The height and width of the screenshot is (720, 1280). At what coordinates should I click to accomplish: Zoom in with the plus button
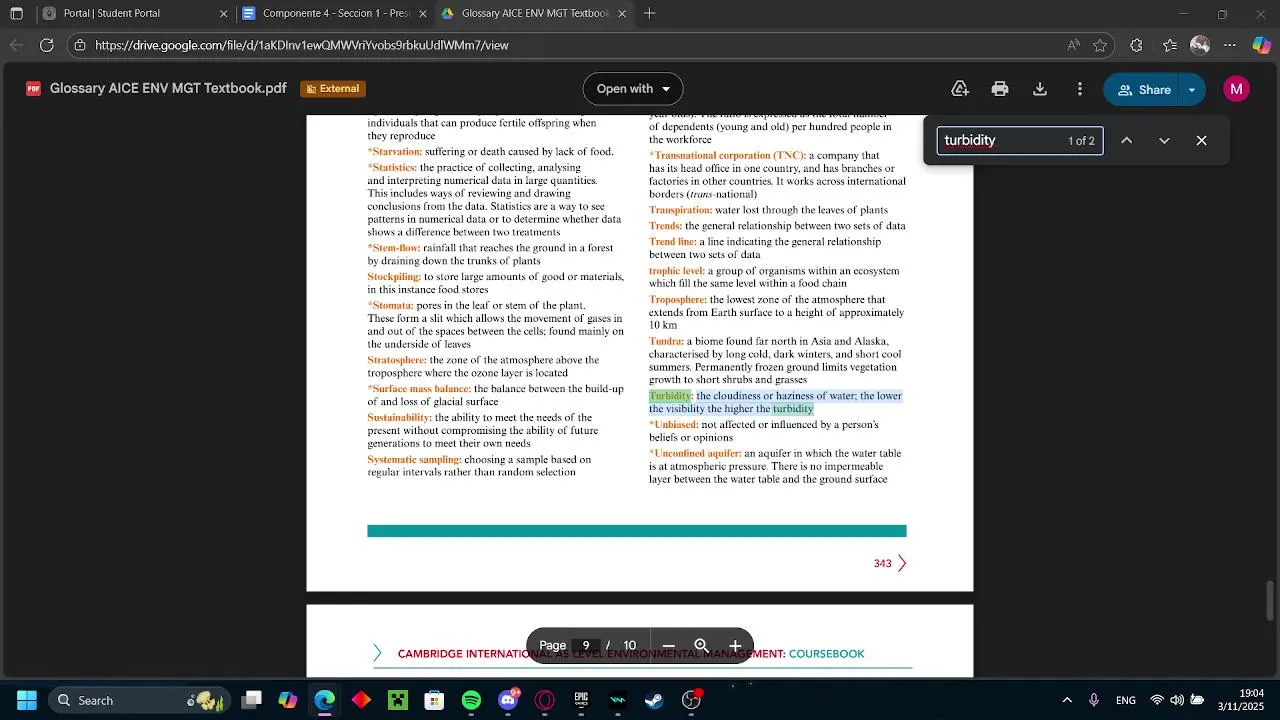point(735,646)
